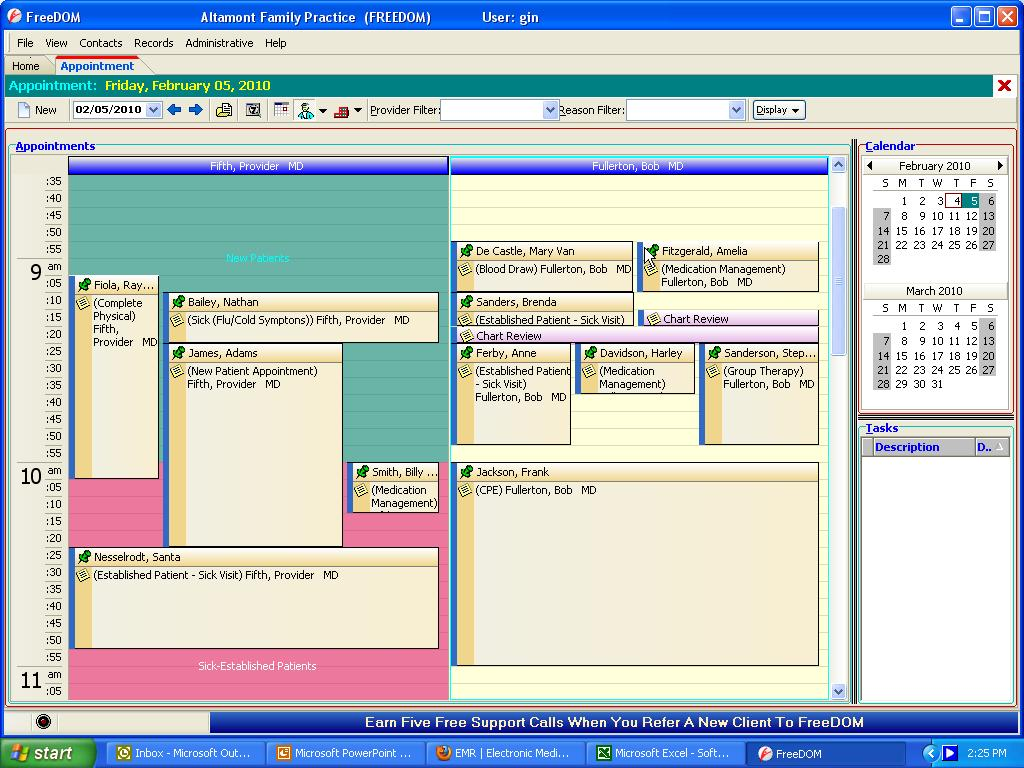The image size is (1024, 768).
Task: Click the notes icon on Jackson, Frank appointment
Action: 463,490
